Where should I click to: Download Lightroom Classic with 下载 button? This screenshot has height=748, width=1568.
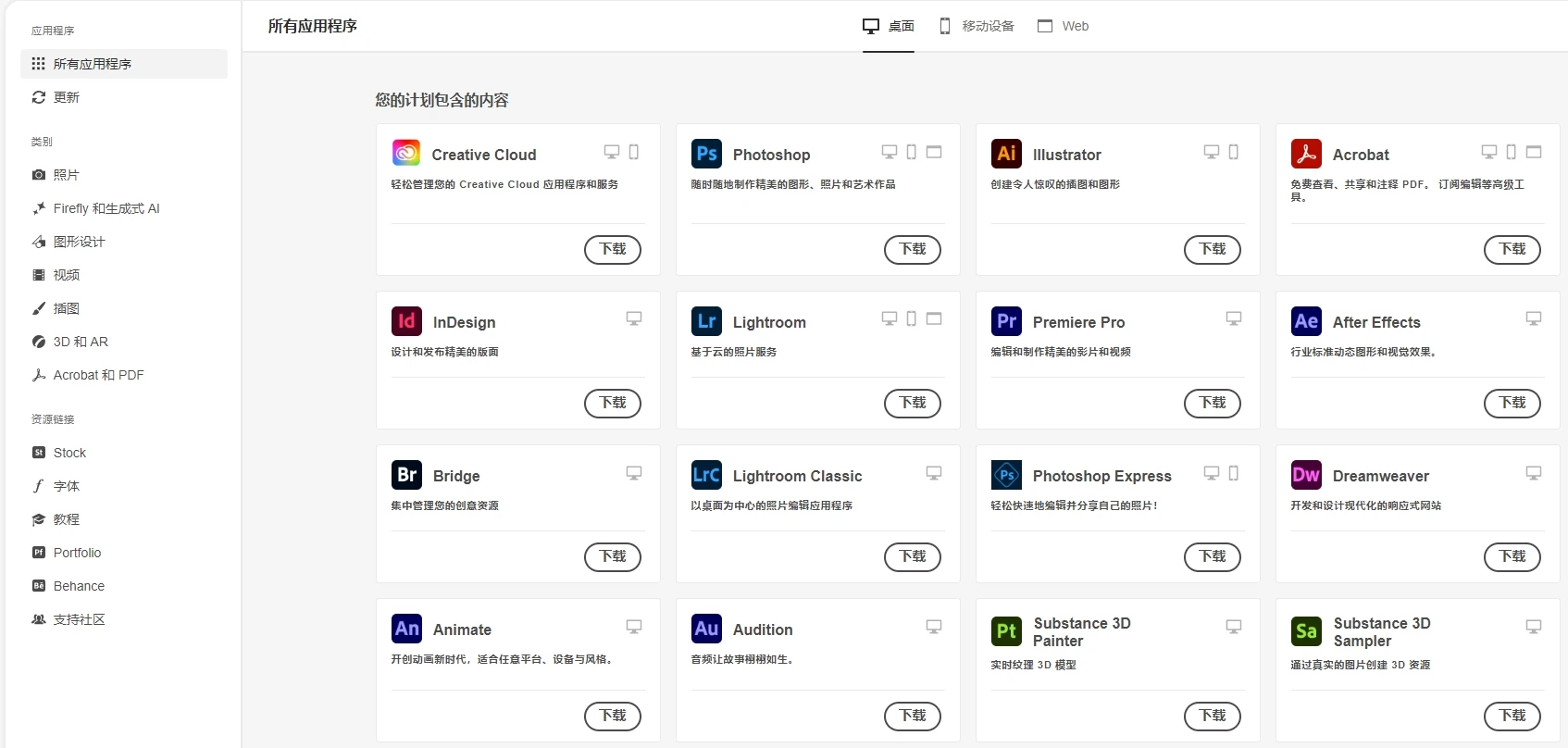coord(913,556)
